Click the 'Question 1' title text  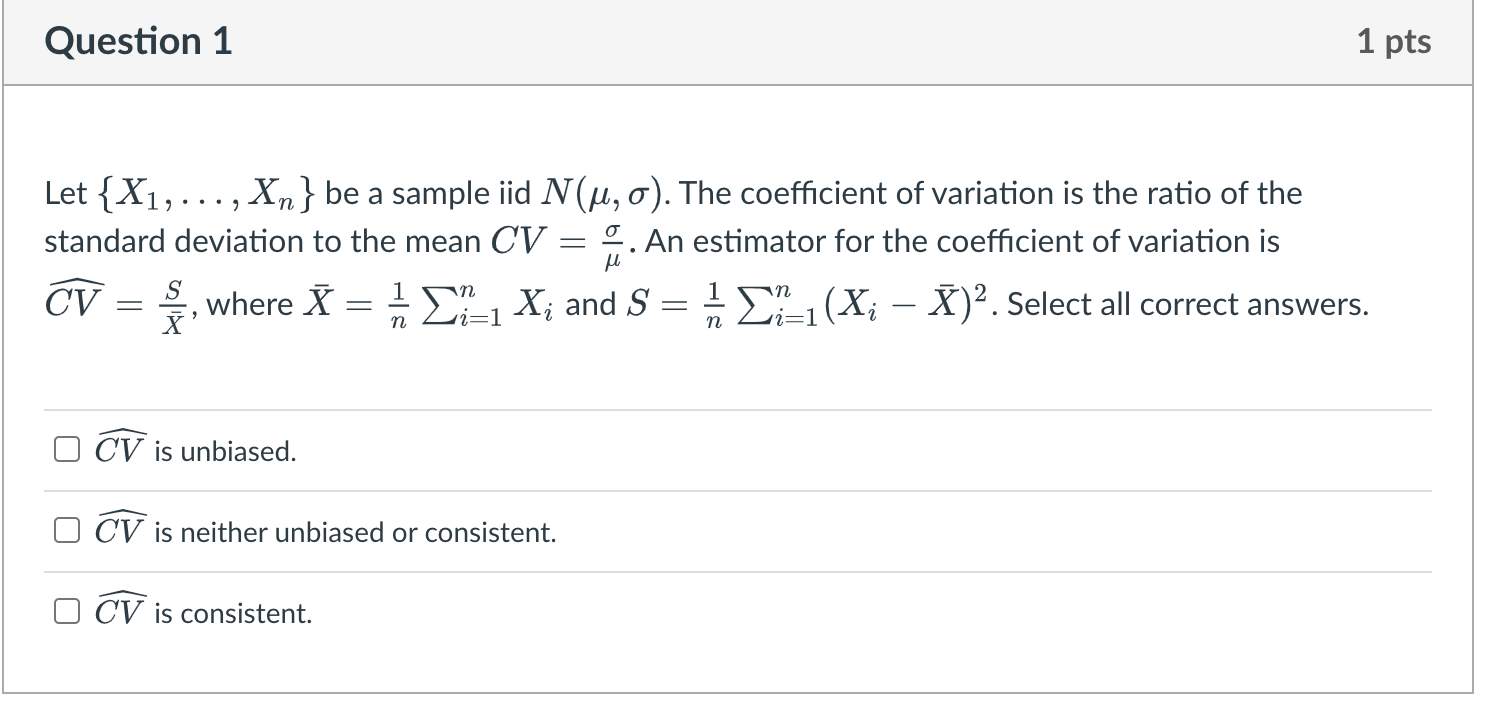point(138,41)
